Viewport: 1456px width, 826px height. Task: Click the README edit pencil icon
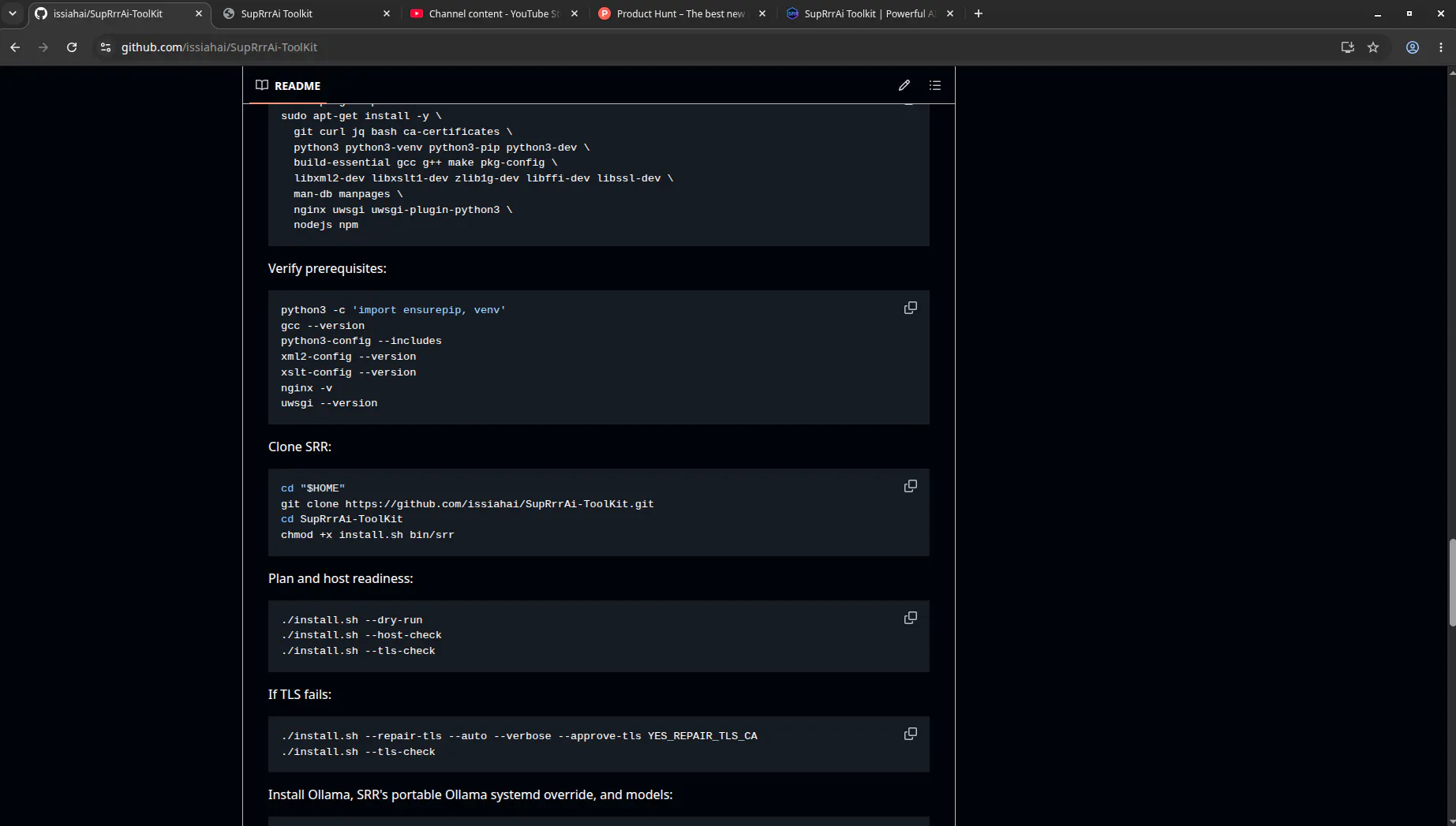[904, 85]
